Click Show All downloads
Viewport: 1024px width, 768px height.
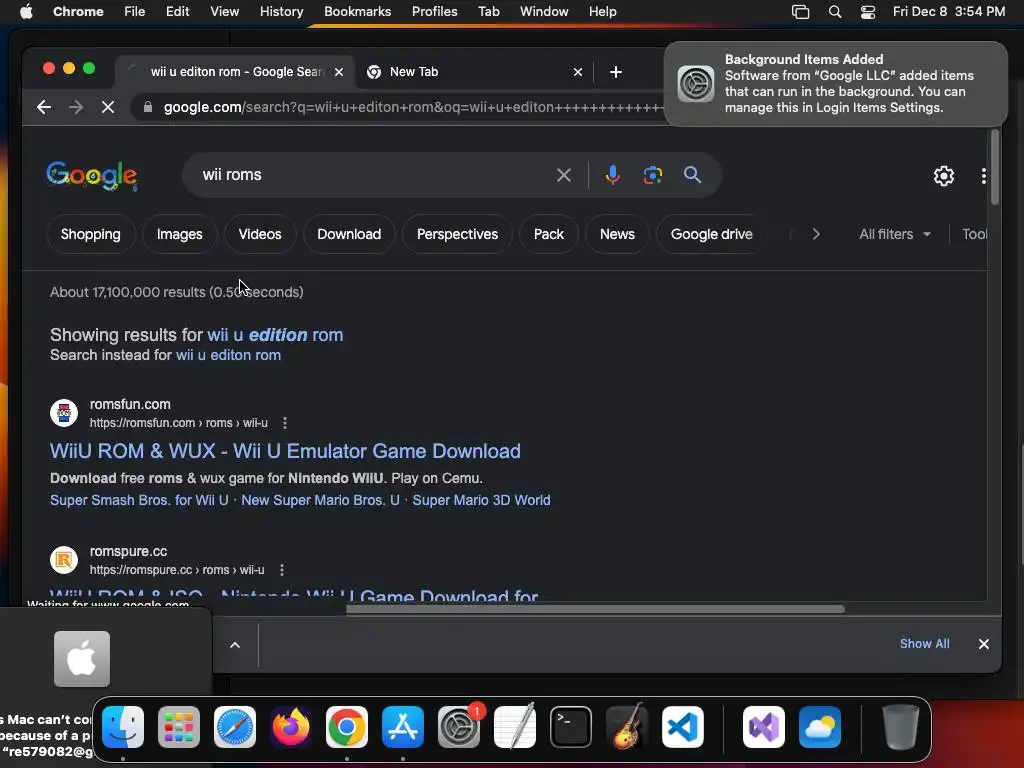pyautogui.click(x=925, y=644)
